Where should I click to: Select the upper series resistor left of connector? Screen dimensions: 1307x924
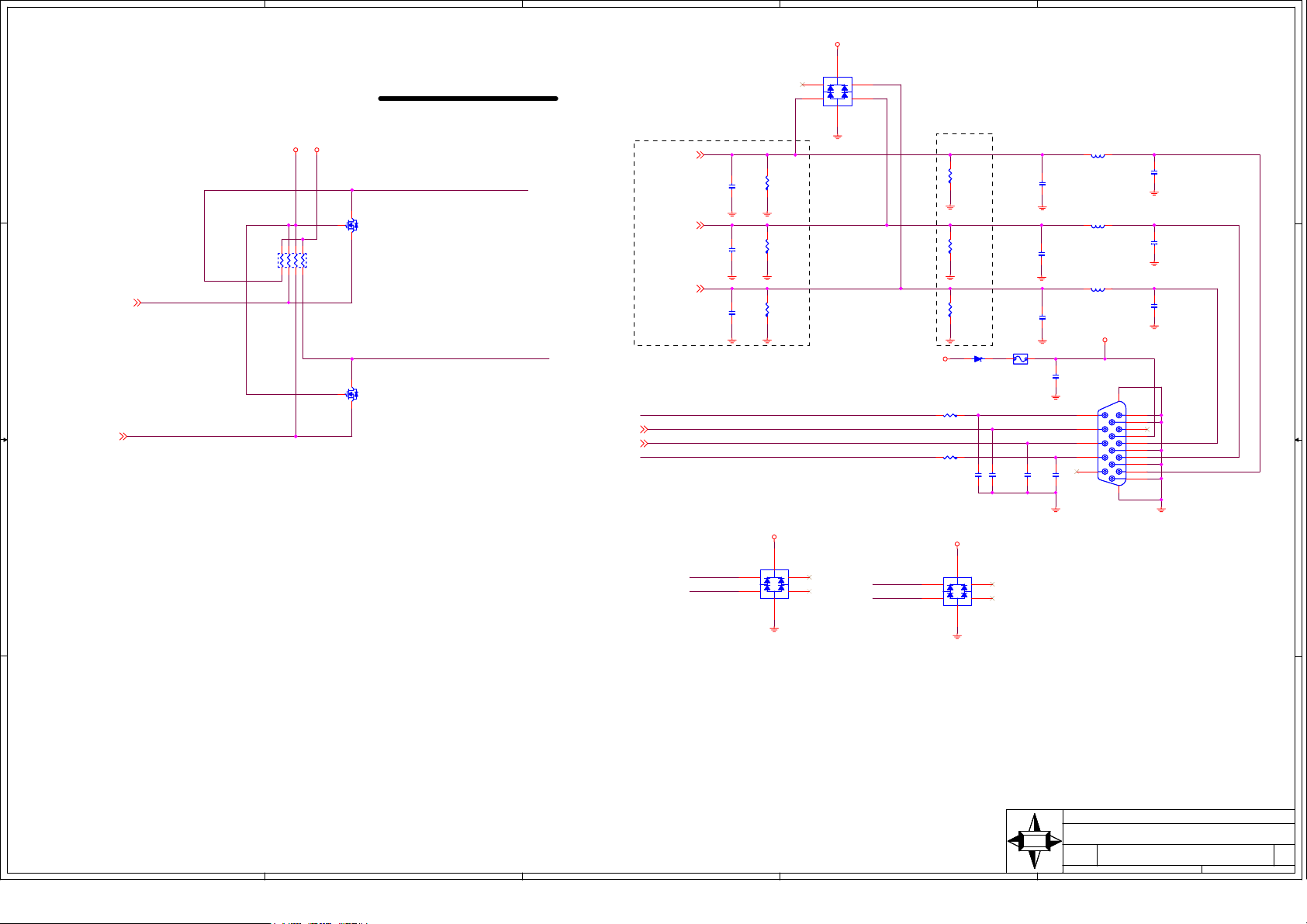coord(950,416)
